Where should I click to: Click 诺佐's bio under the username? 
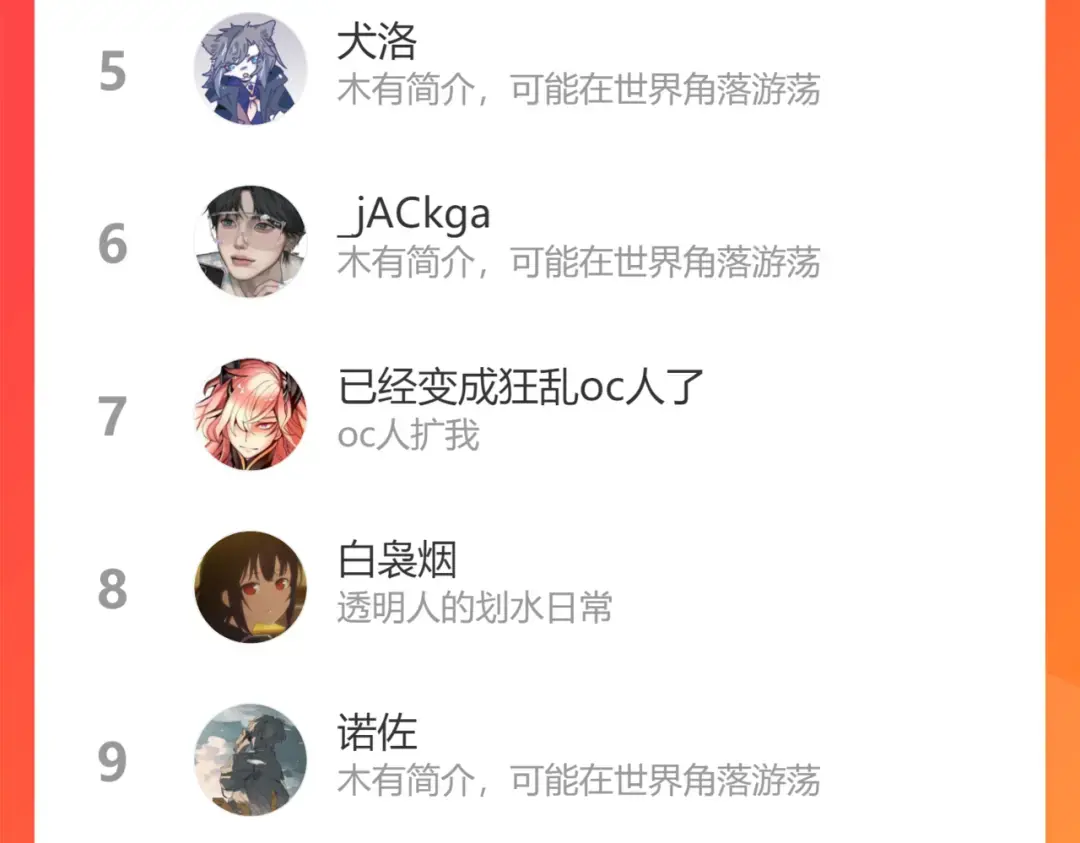[x=579, y=781]
